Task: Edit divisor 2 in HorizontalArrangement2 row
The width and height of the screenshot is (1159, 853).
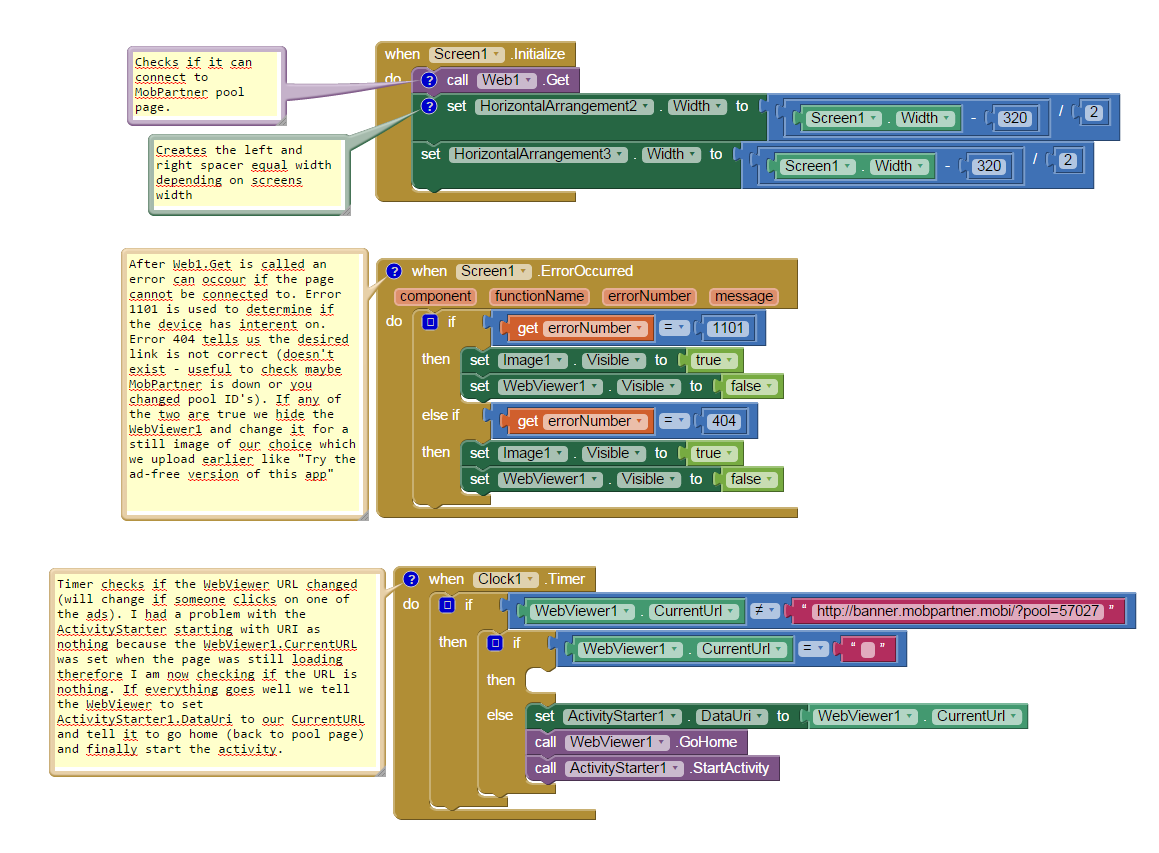Action: coord(1094,112)
